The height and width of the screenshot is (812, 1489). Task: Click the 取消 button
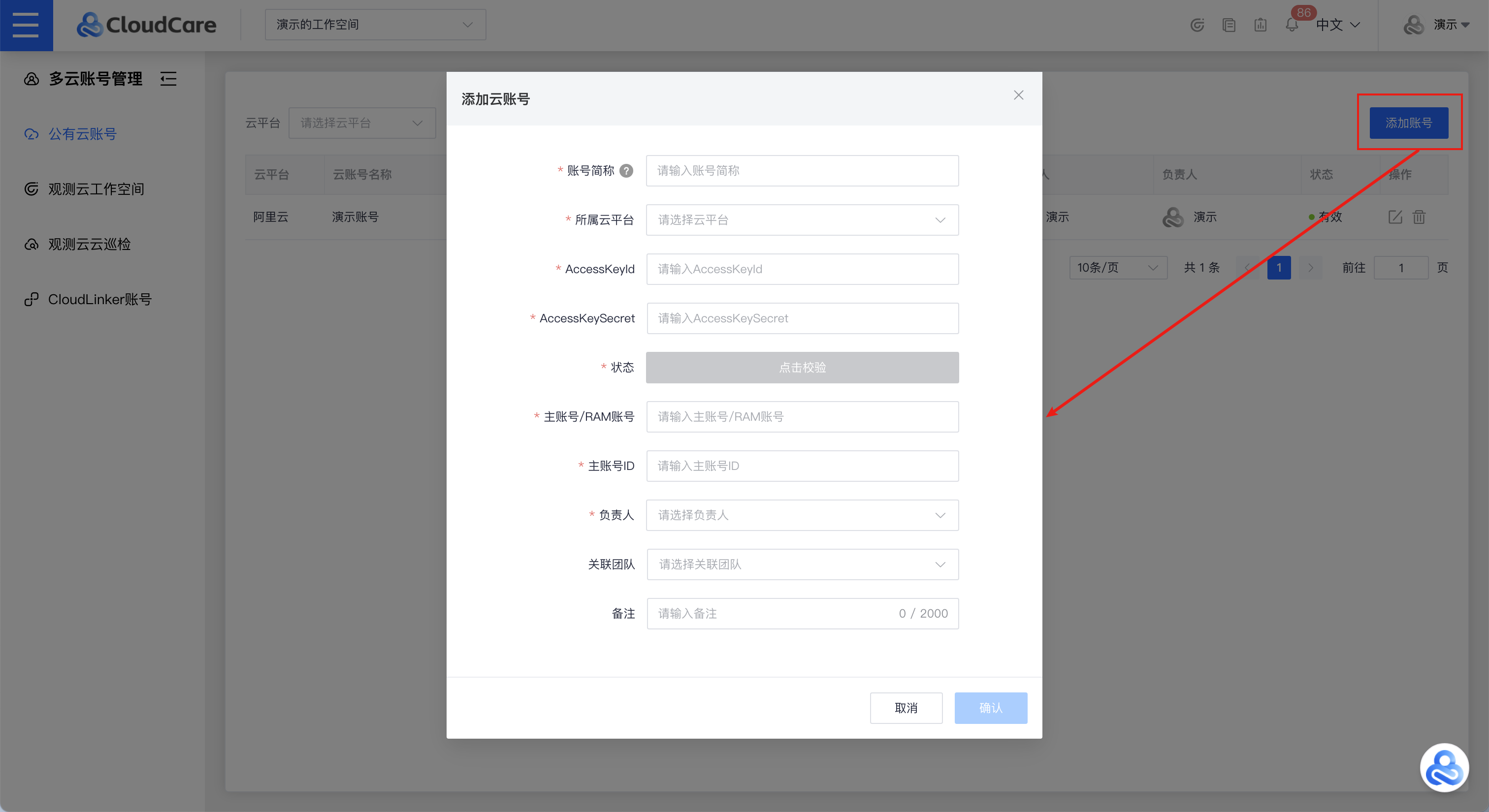coord(906,708)
